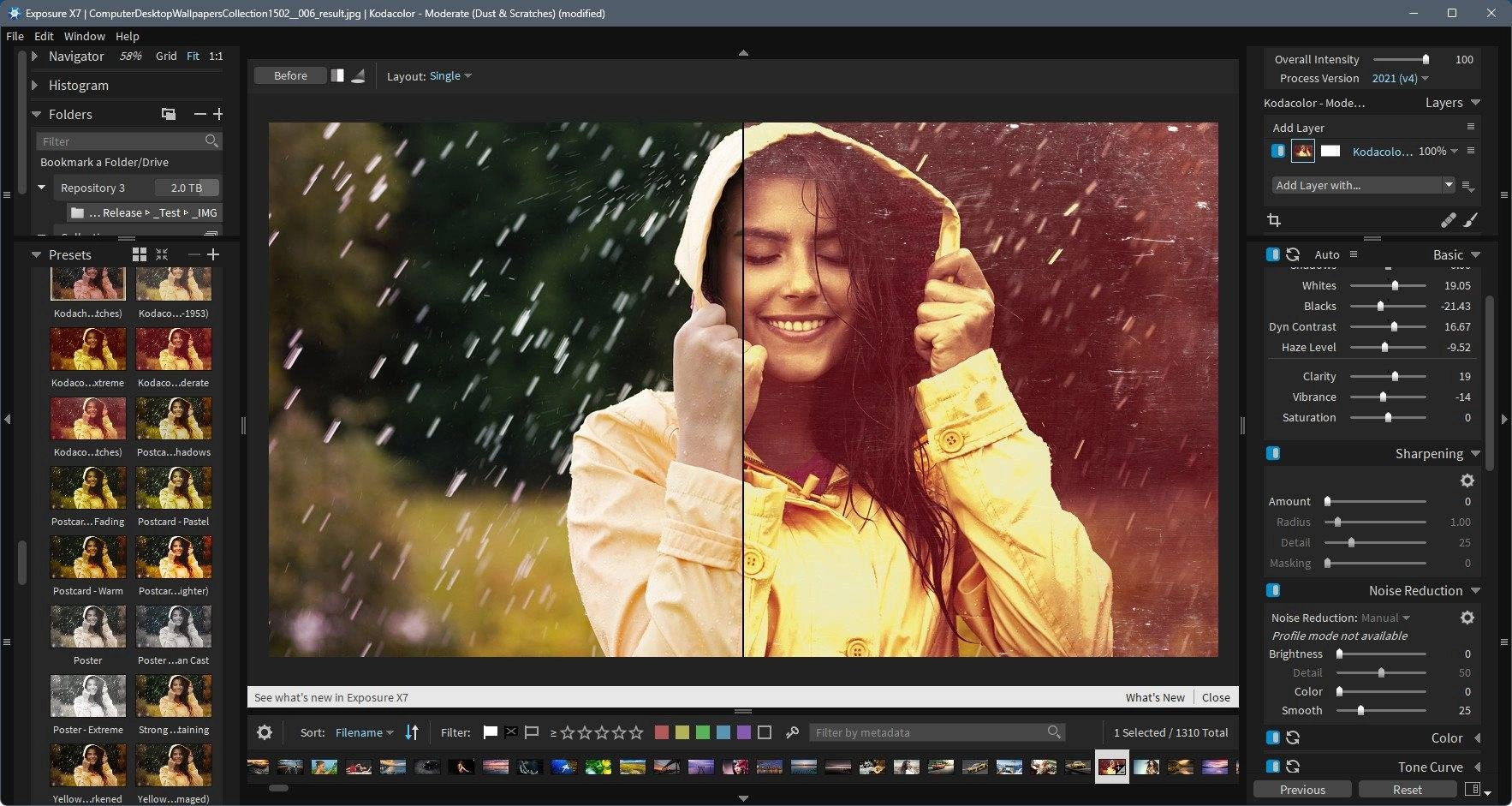Viewport: 1512px width, 806px height.
Task: Click Folders filter text field
Action: point(128,140)
